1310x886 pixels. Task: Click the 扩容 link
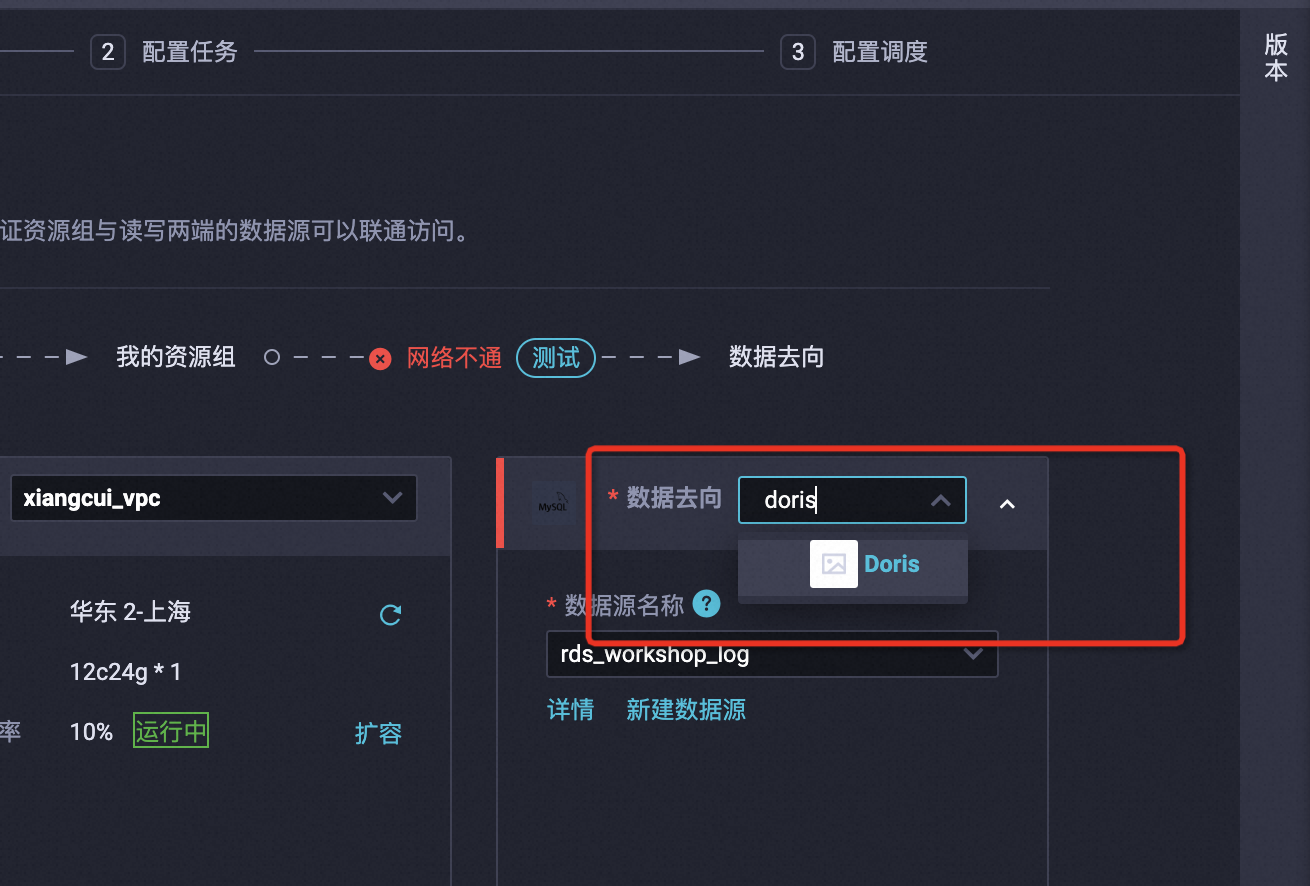[378, 733]
